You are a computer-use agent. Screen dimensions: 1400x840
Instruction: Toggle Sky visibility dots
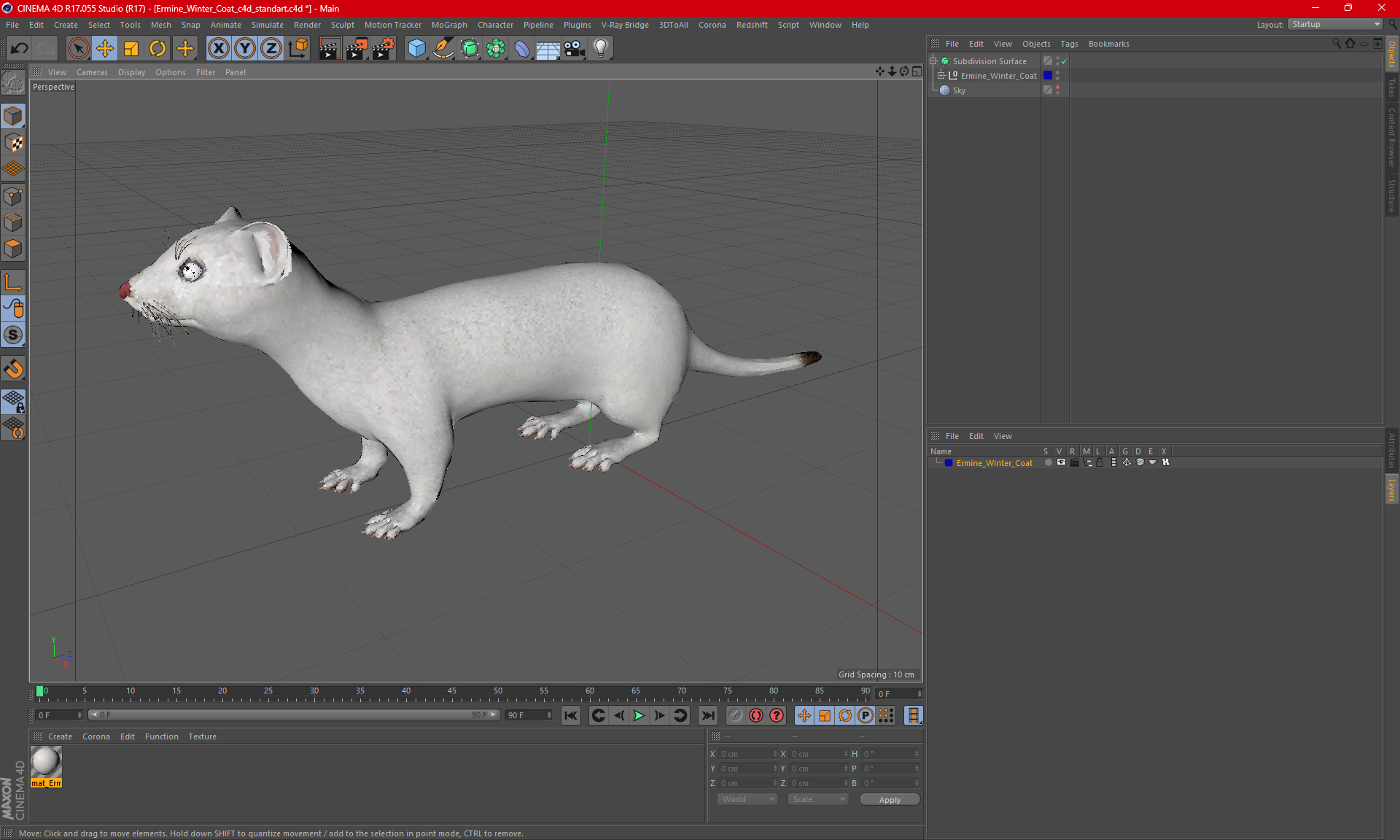1058,90
